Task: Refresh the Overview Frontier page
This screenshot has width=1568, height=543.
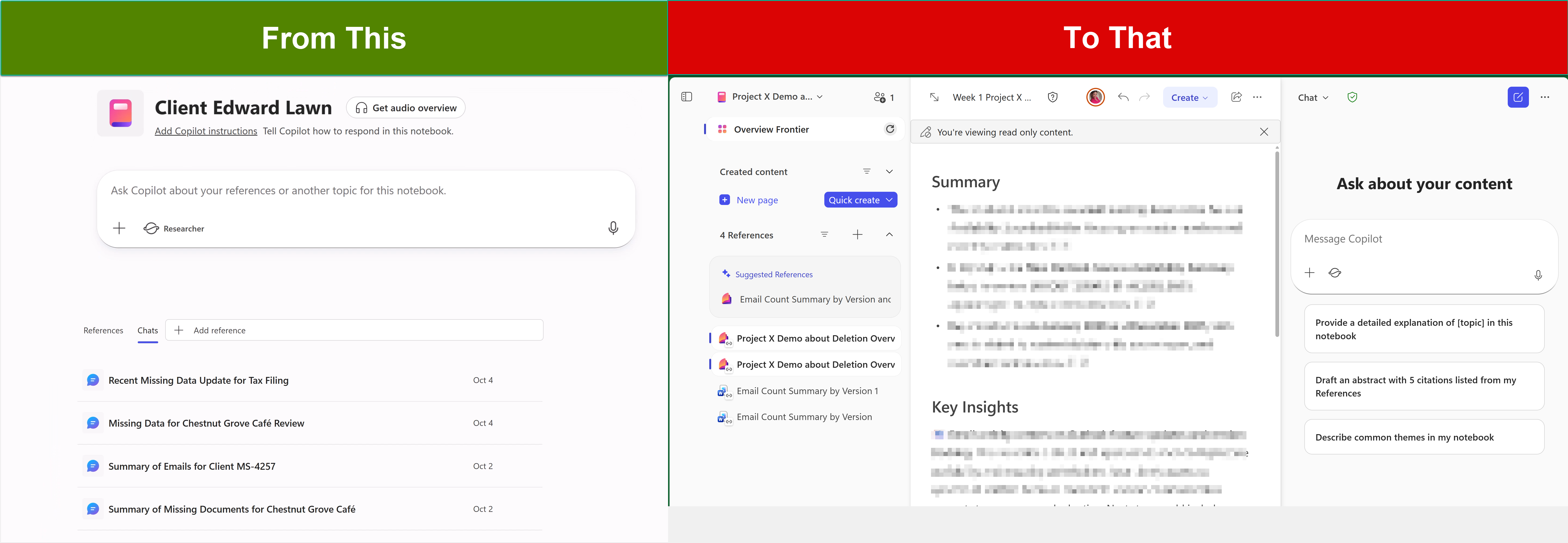Action: click(x=890, y=129)
